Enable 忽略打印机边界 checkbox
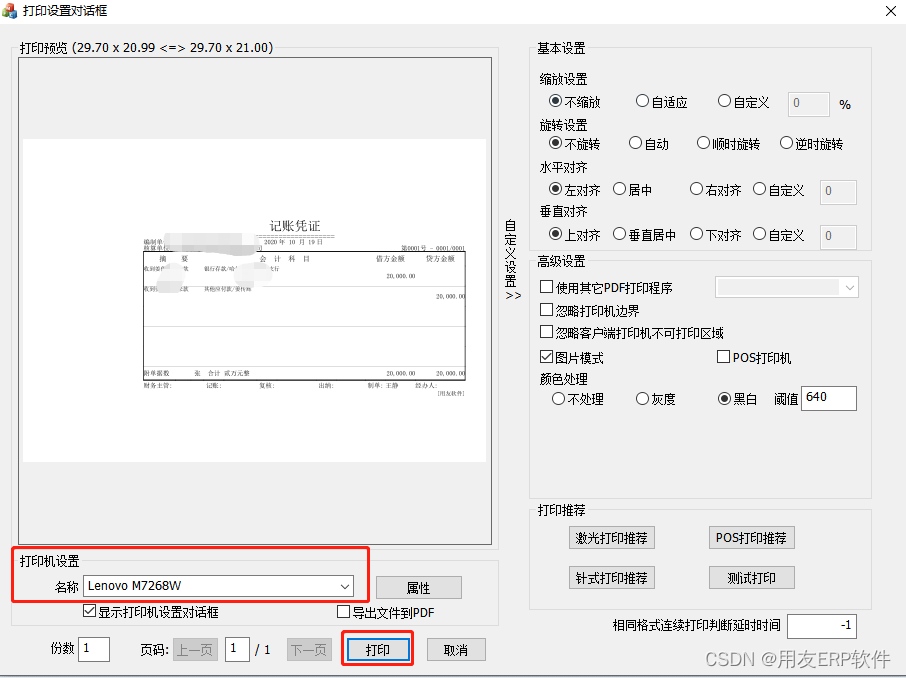906x678 pixels. (547, 310)
